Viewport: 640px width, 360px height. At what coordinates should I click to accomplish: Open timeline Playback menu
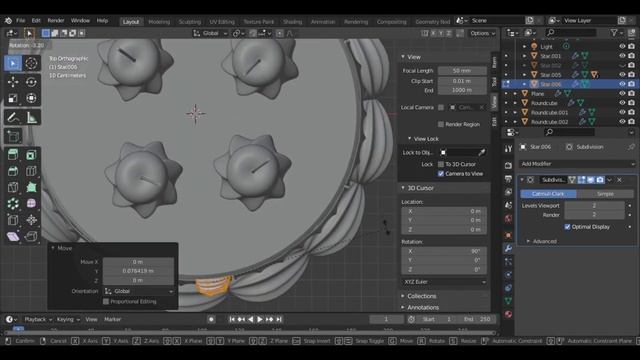pos(38,320)
